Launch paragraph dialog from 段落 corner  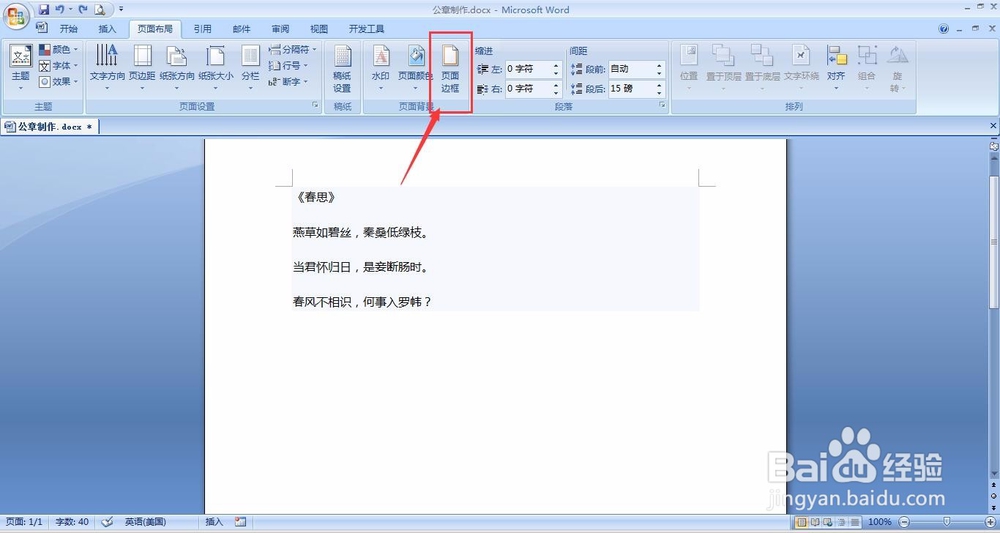pos(662,106)
